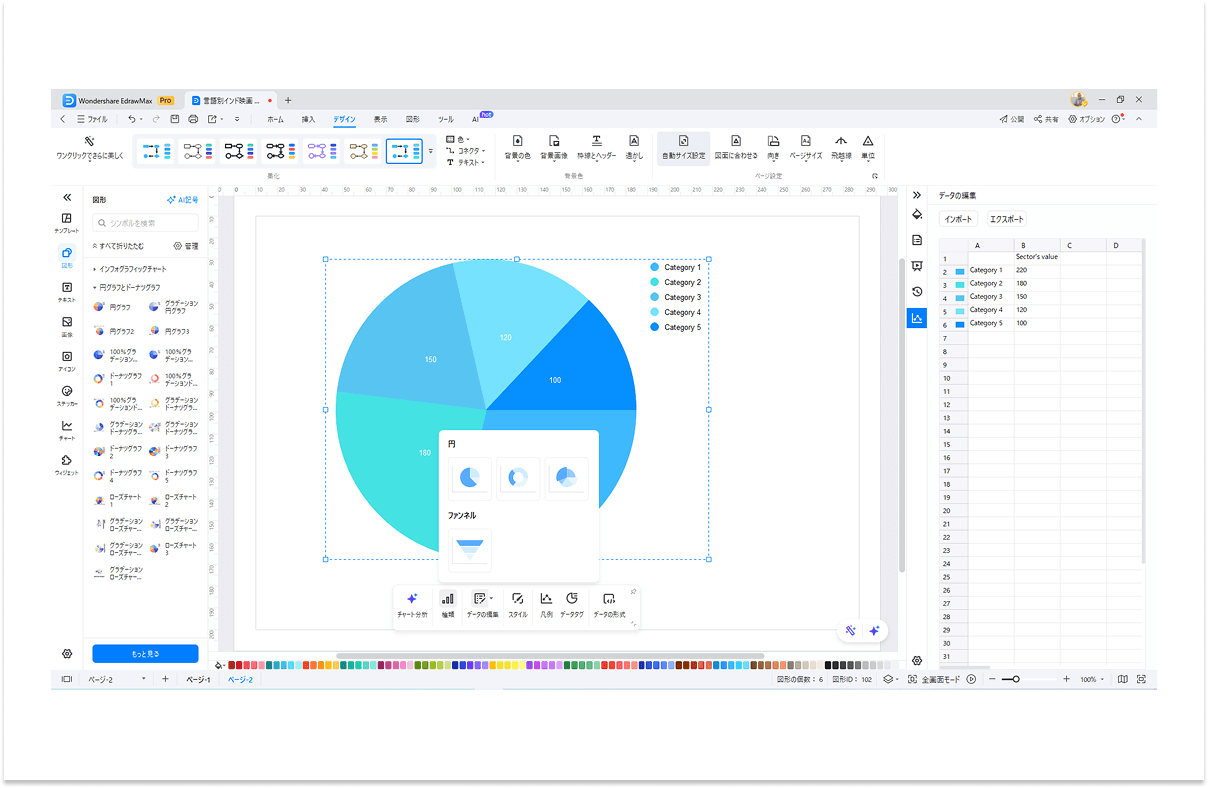The image size is (1208, 788).
Task: Click the チャート分析 sparkle icon
Action: [x=412, y=599]
